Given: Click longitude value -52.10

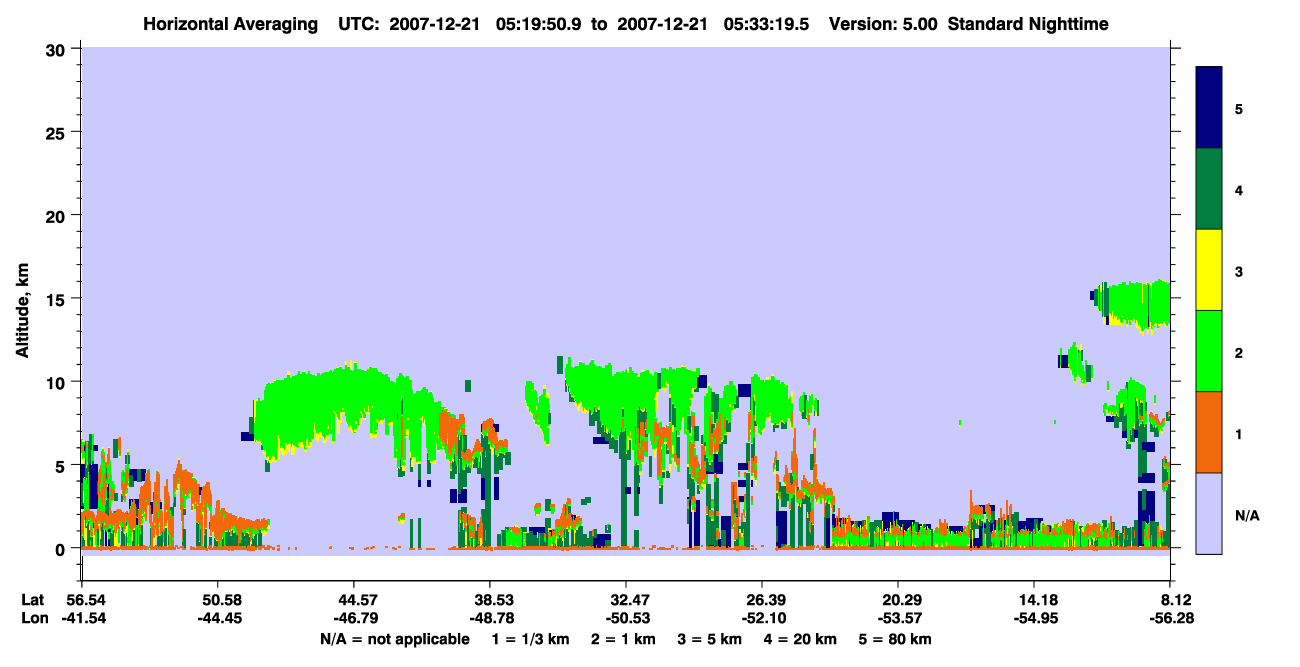Looking at the screenshot, I should point(762,618).
